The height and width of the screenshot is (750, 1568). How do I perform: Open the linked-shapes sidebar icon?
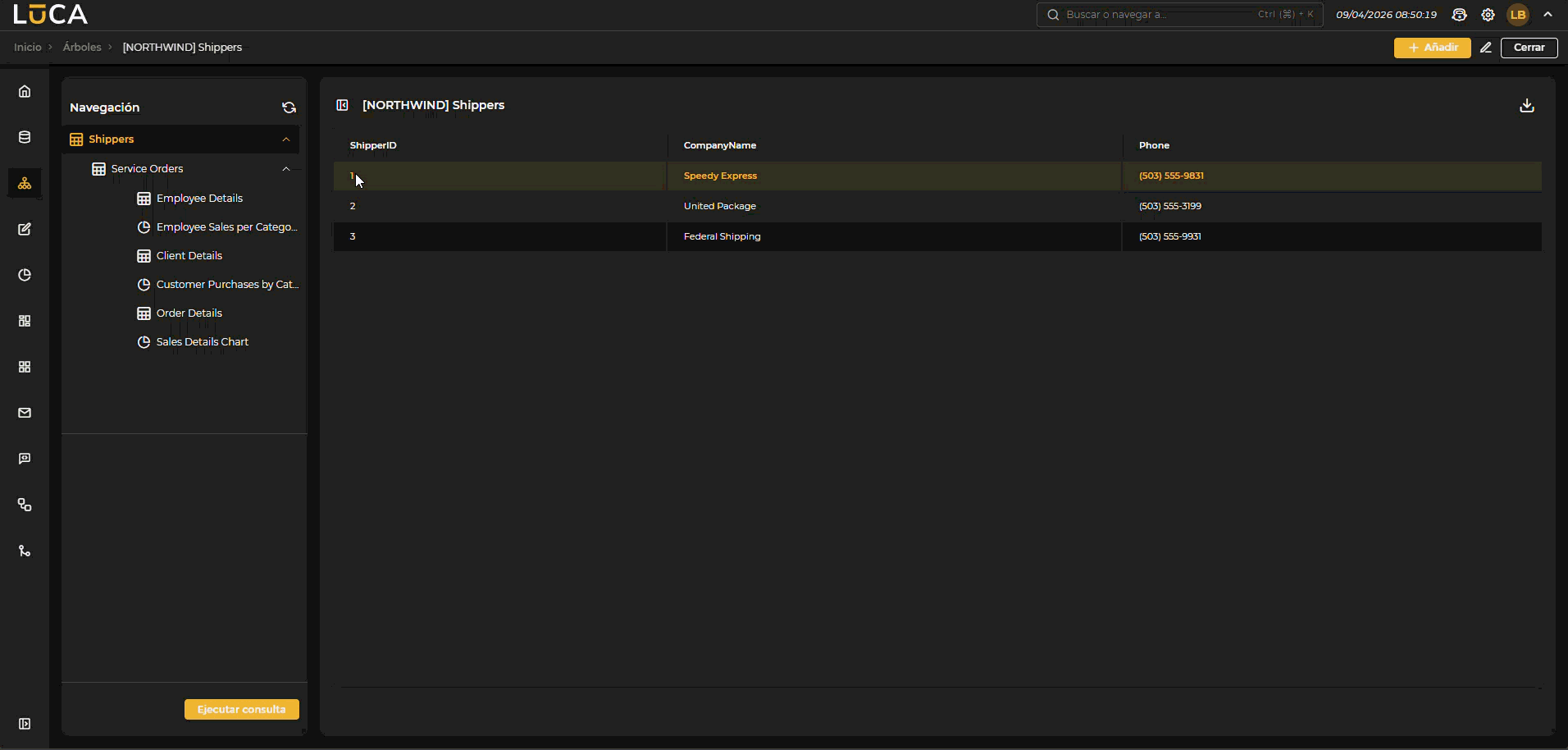point(25,505)
